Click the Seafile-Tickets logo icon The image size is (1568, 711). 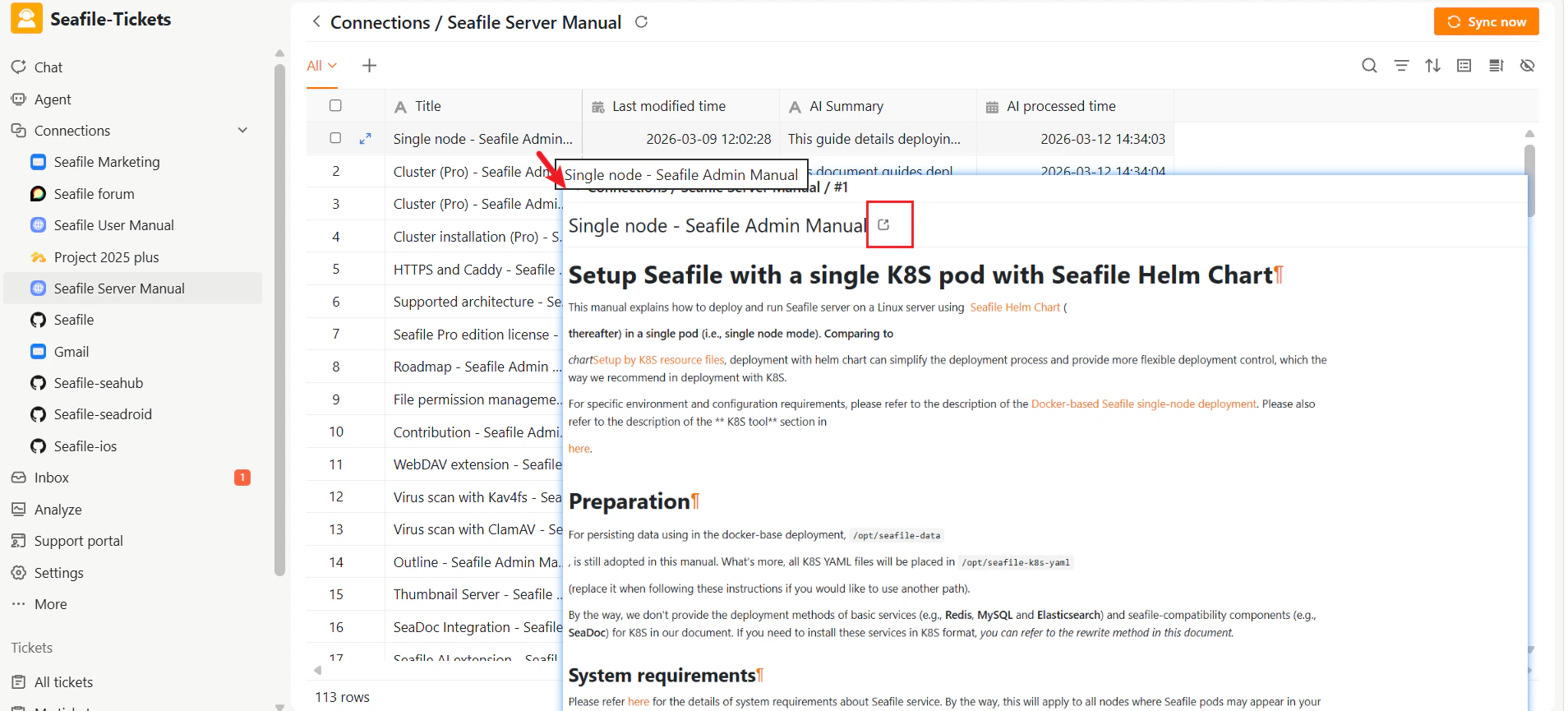[x=26, y=19]
